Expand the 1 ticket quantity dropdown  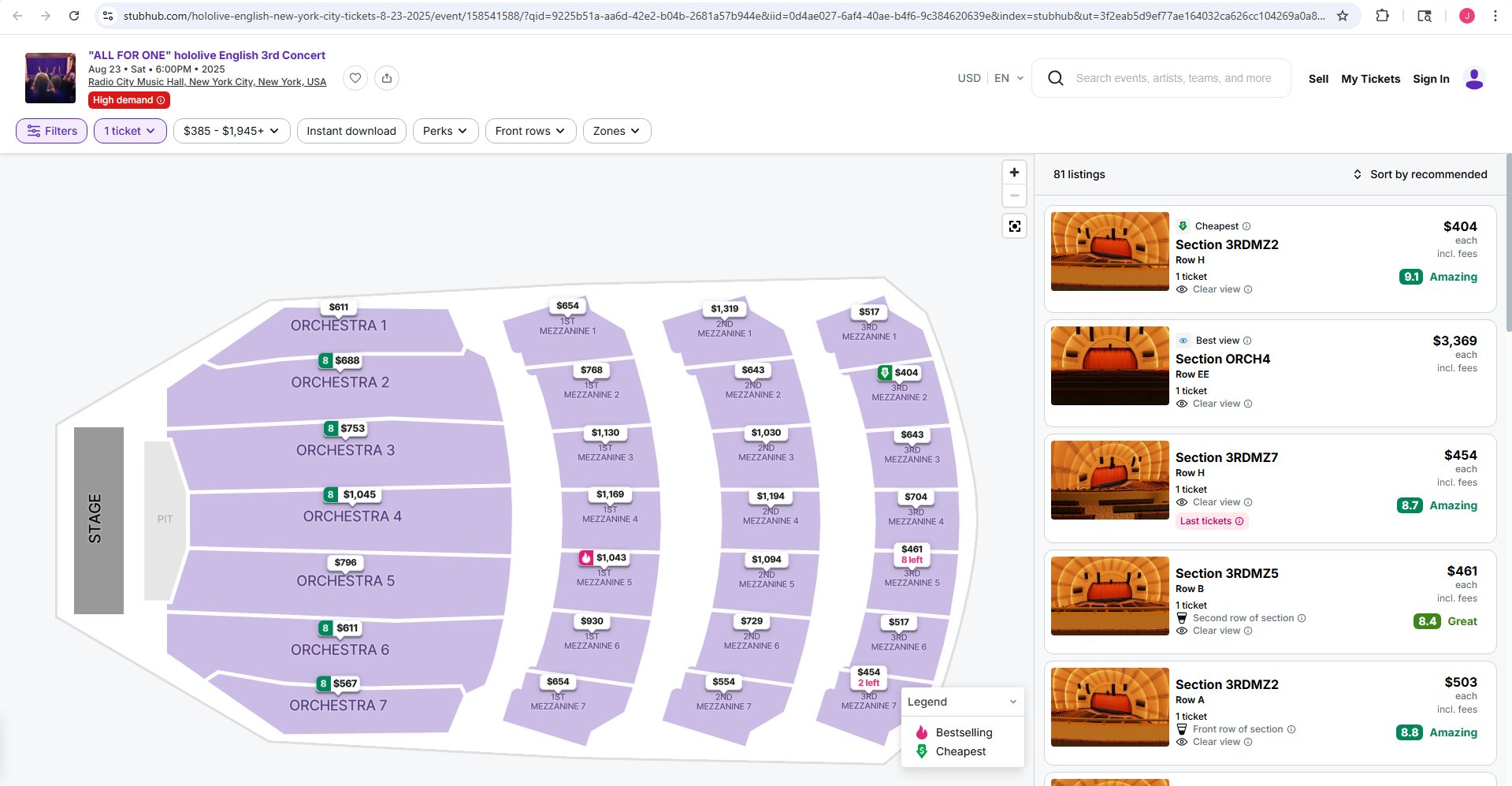pyautogui.click(x=130, y=131)
